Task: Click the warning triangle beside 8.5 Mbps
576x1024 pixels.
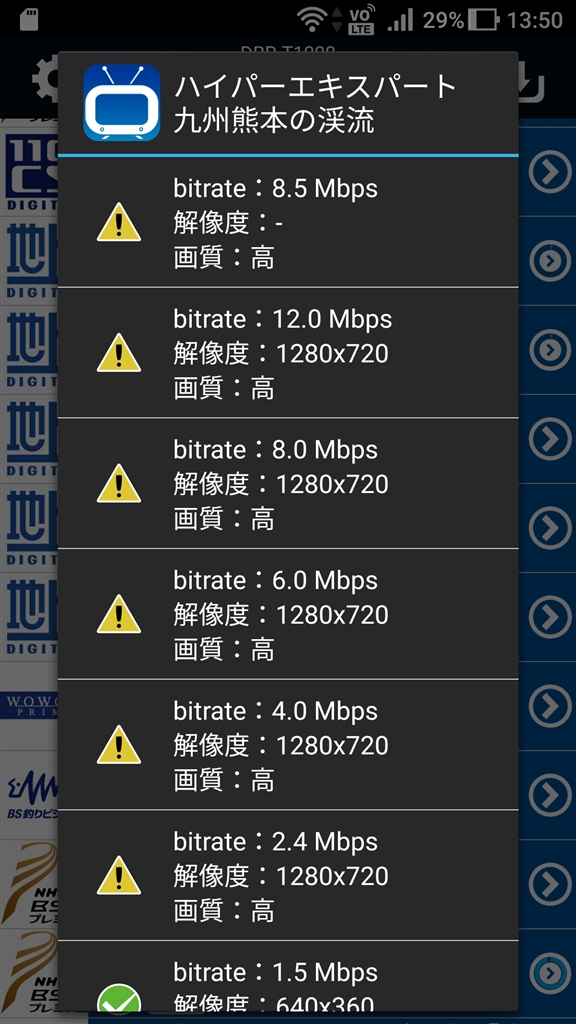Action: tap(119, 222)
